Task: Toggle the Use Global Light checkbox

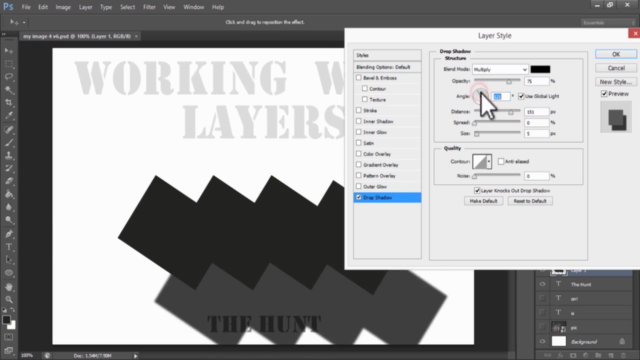Action: (521, 96)
